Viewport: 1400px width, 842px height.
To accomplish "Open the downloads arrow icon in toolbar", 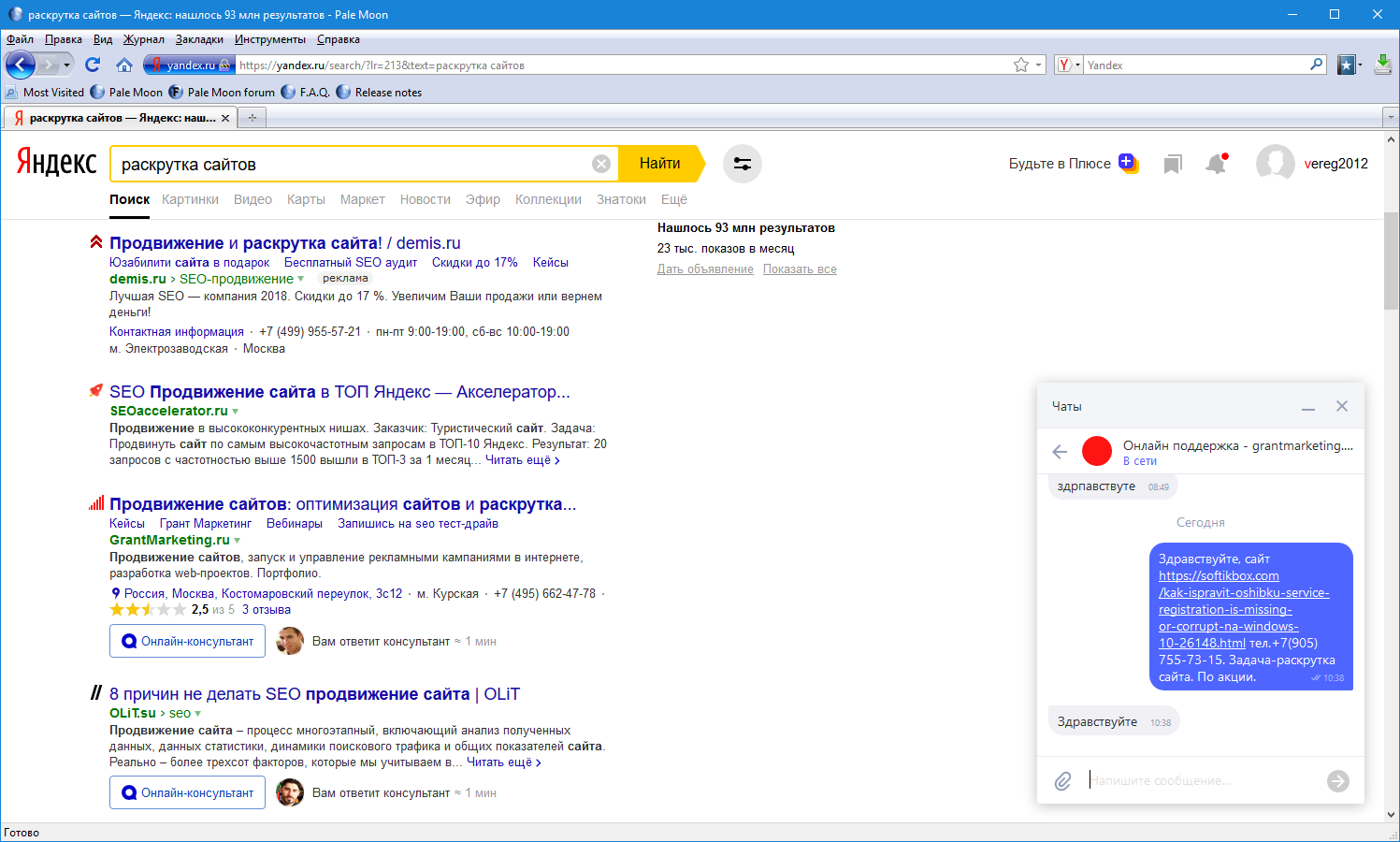I will click(1383, 65).
